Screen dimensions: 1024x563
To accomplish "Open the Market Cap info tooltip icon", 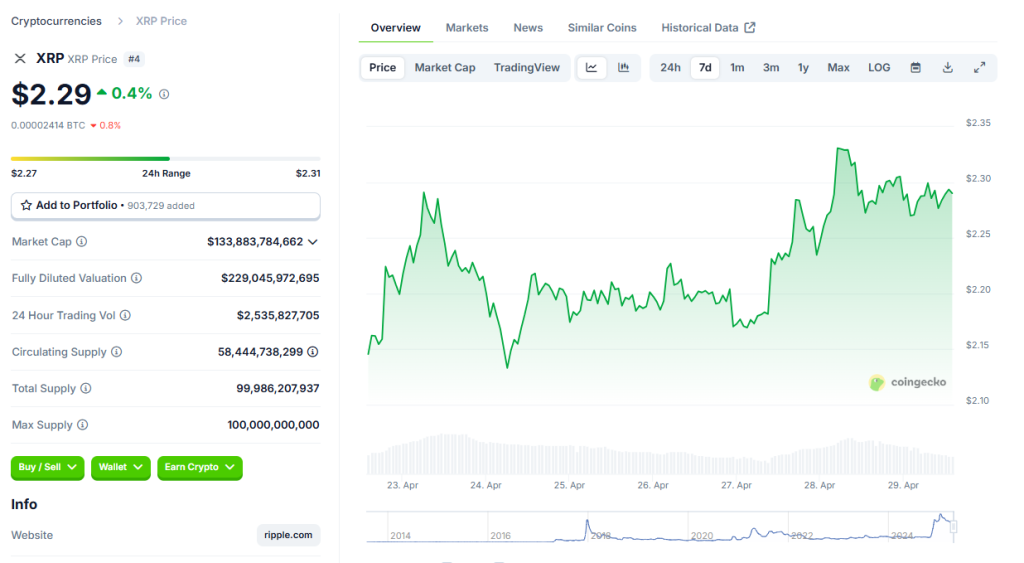I will pos(82,242).
